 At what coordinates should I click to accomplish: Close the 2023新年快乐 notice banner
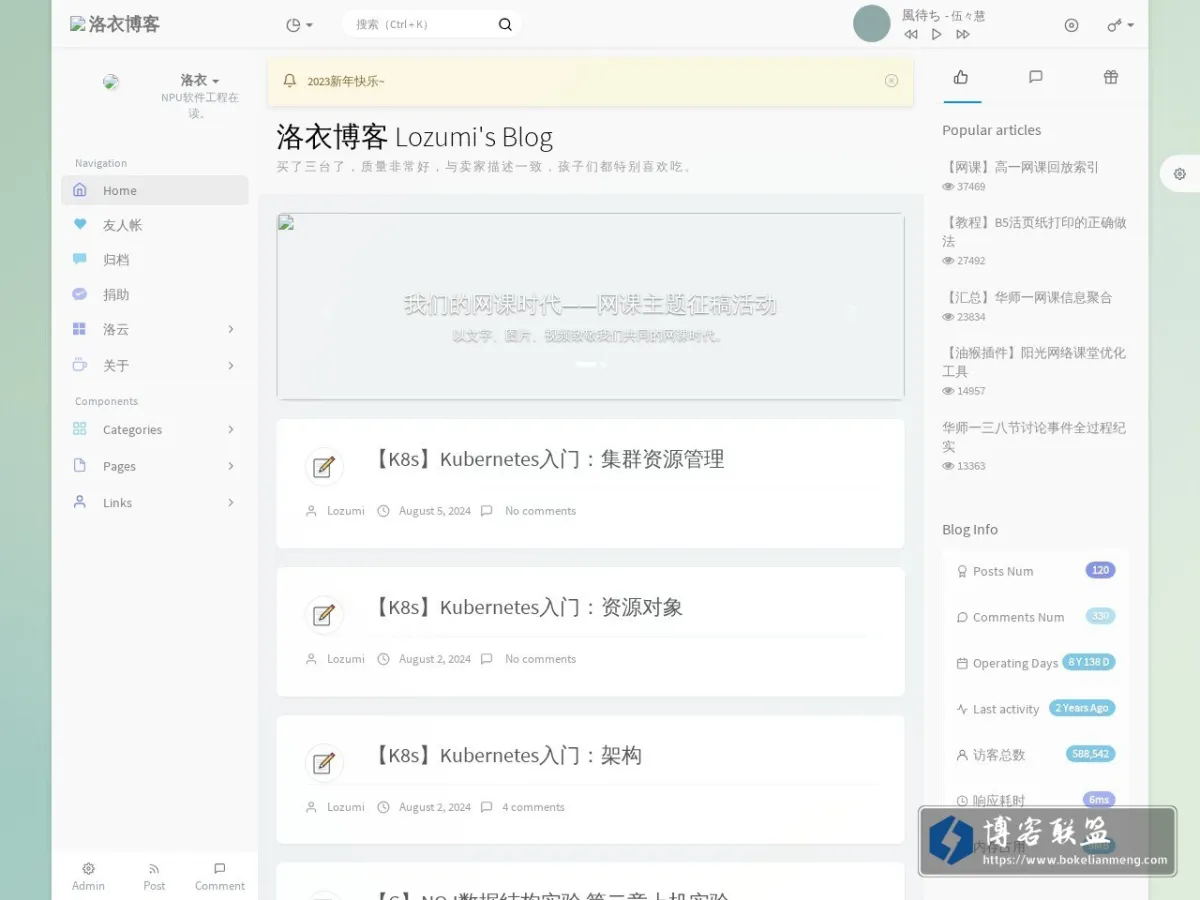(x=891, y=81)
